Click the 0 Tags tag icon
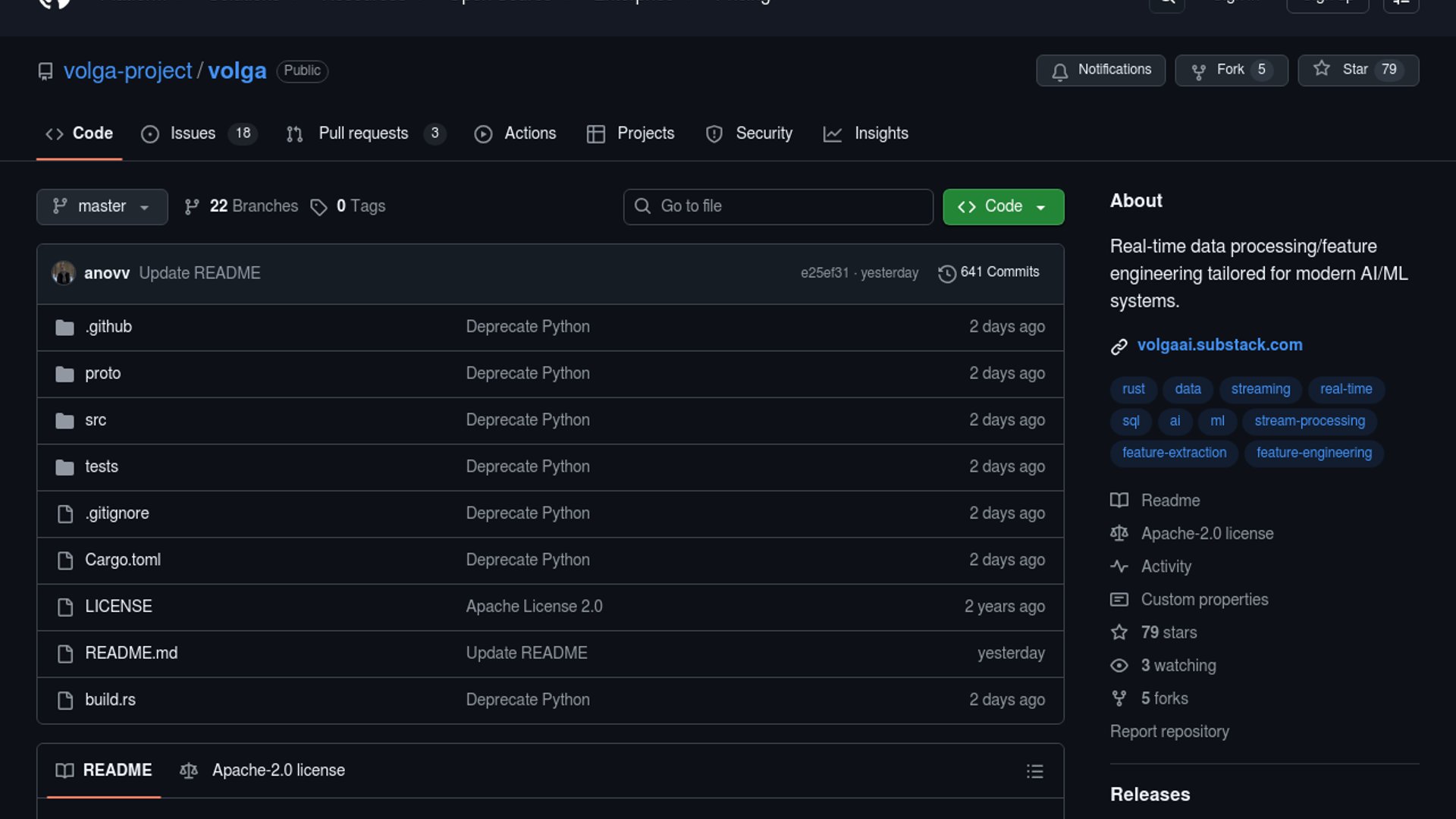This screenshot has width=1456, height=819. [319, 207]
